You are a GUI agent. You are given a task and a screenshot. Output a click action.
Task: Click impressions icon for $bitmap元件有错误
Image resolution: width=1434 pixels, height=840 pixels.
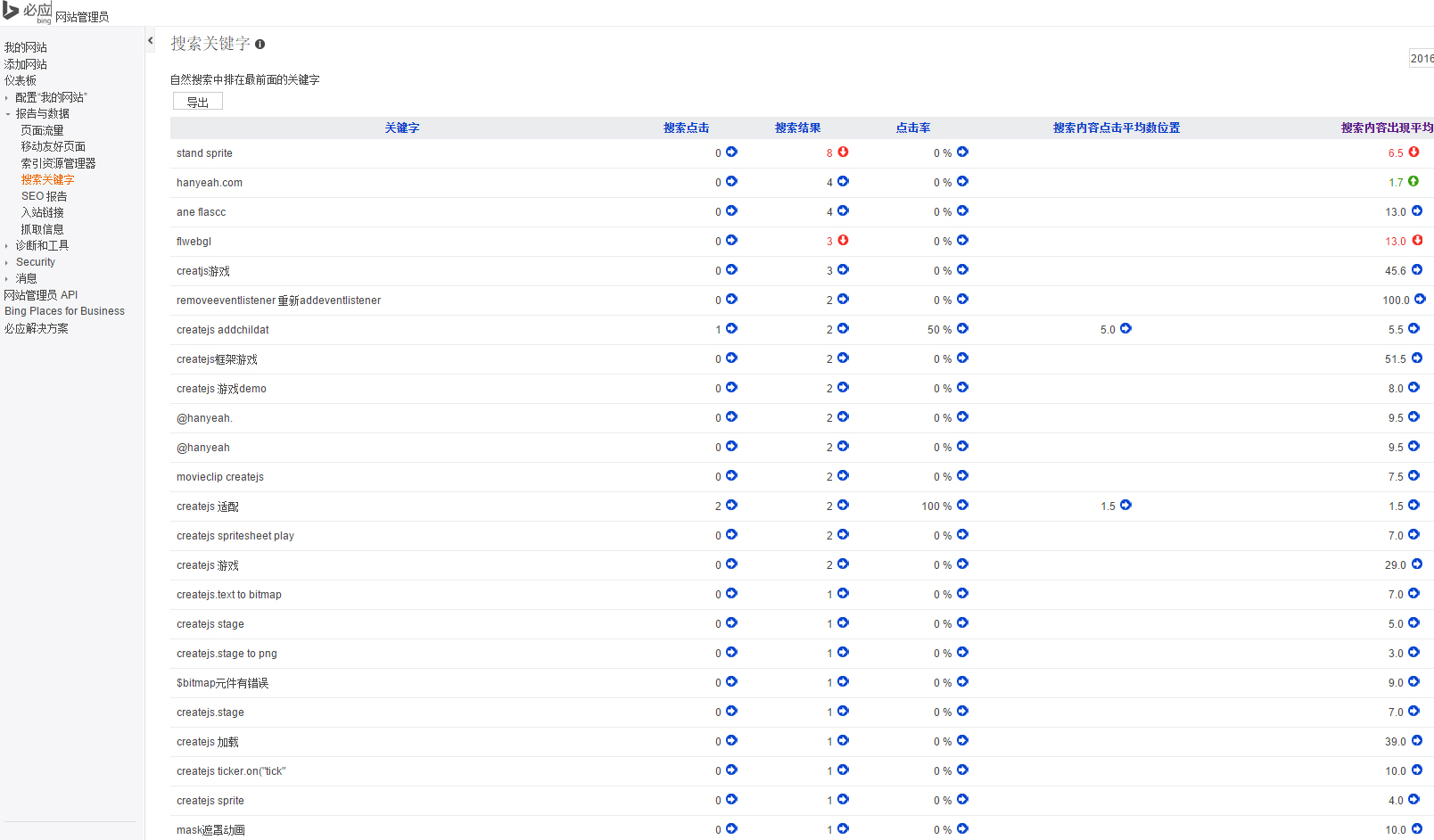pos(843,682)
